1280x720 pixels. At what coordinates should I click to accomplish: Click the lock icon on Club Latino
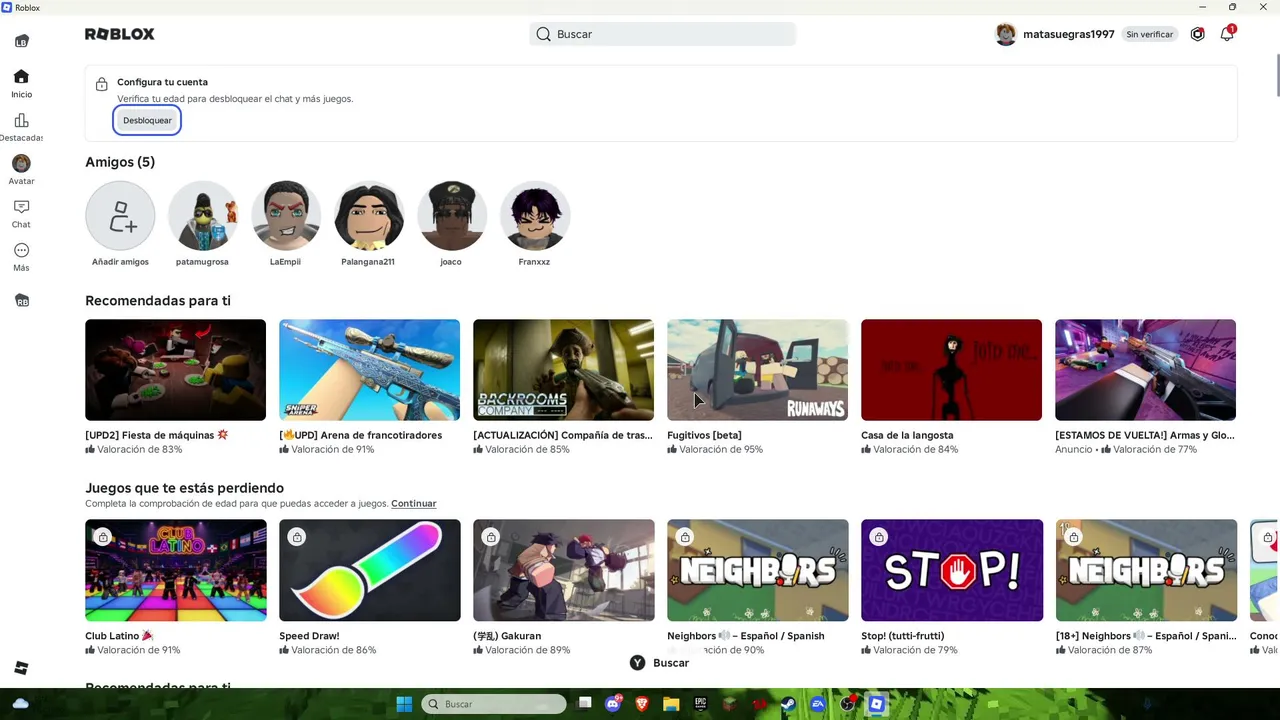pos(103,537)
